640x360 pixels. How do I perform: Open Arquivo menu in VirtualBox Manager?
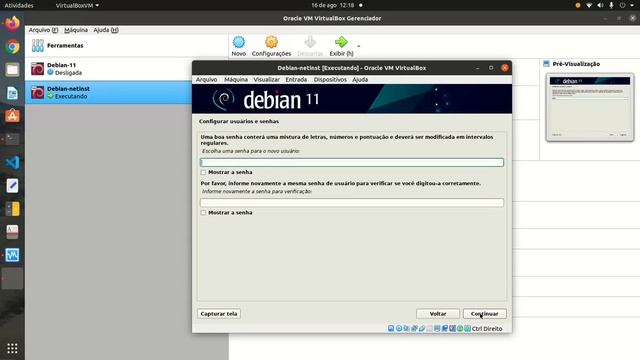point(43,30)
